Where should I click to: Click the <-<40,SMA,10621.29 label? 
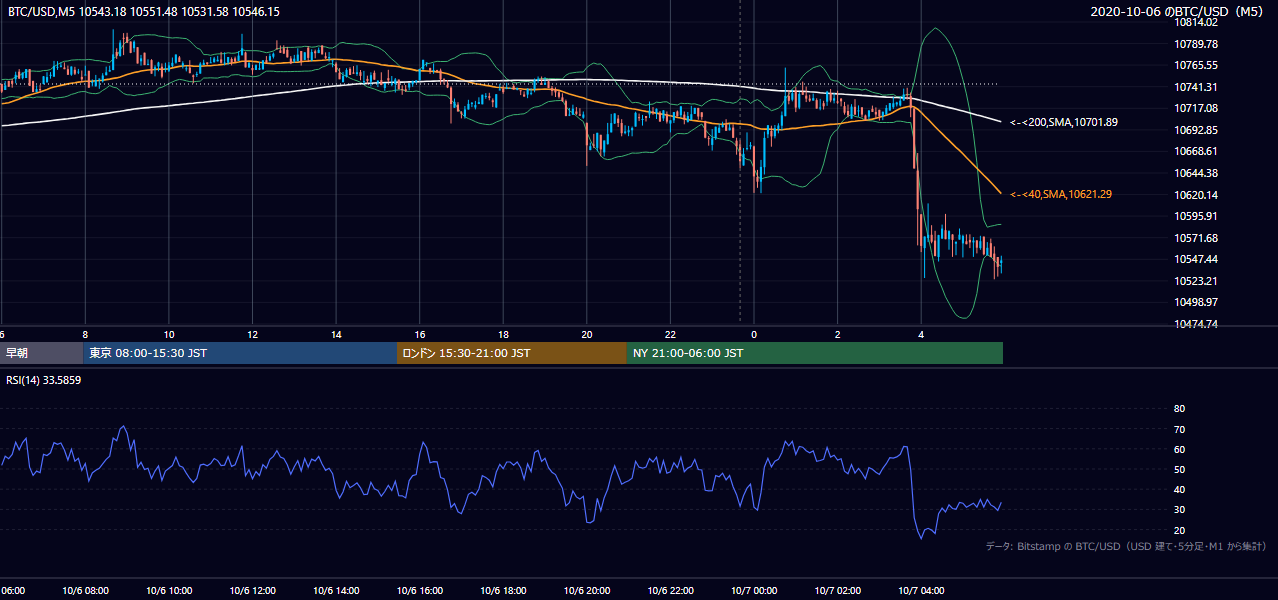click(x=1061, y=194)
